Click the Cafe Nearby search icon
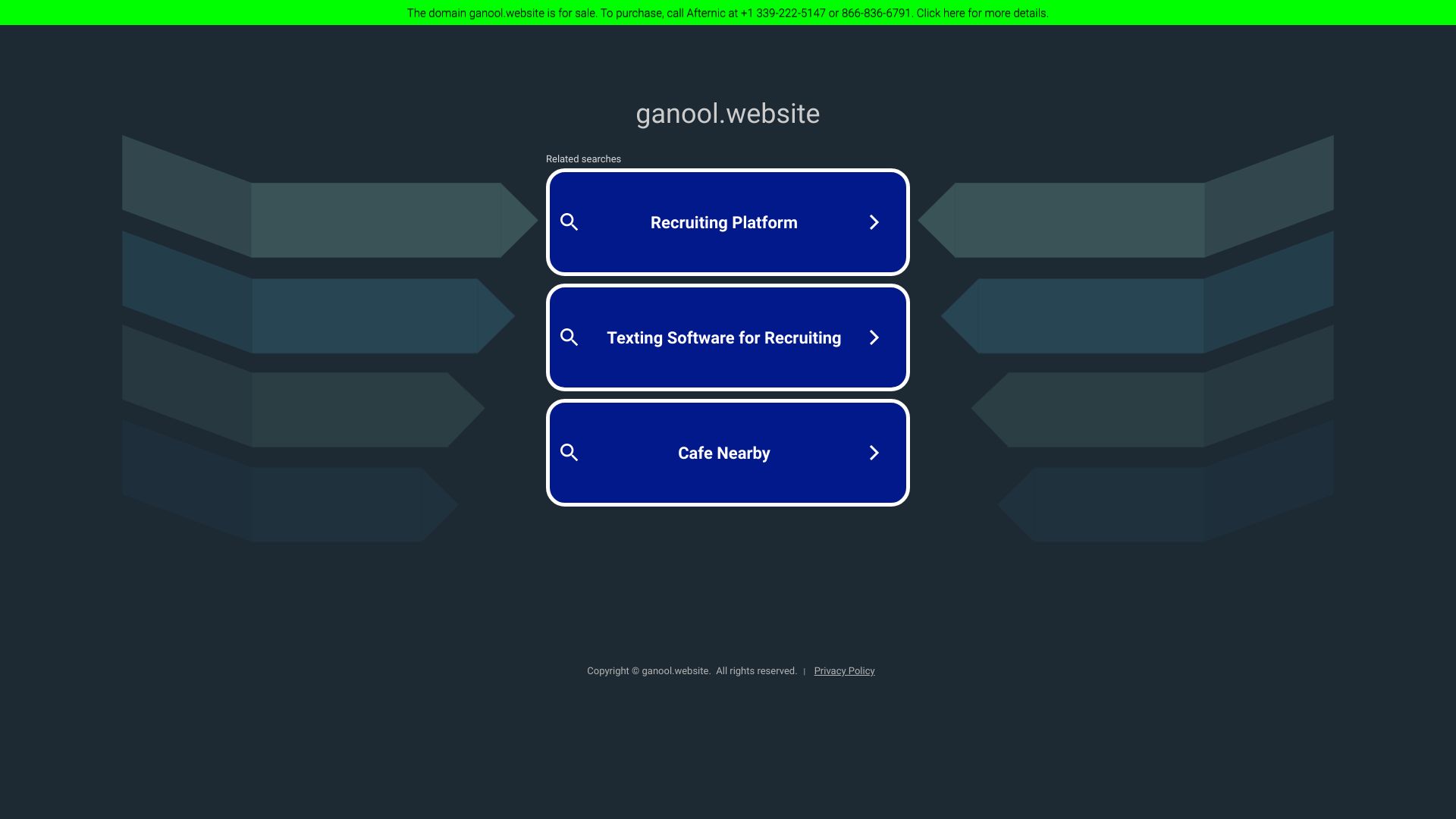Screen dimensions: 1456x819 click(569, 453)
